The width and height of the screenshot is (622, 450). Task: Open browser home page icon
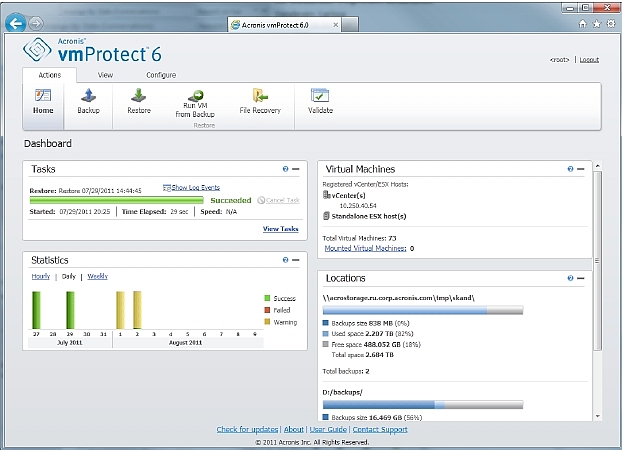point(582,24)
